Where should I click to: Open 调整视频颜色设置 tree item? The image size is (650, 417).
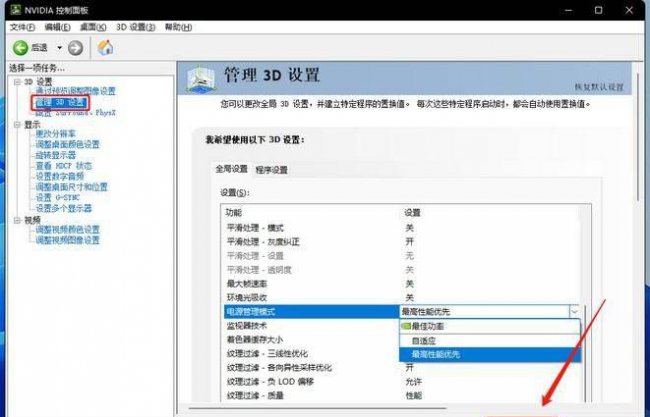tap(68, 230)
